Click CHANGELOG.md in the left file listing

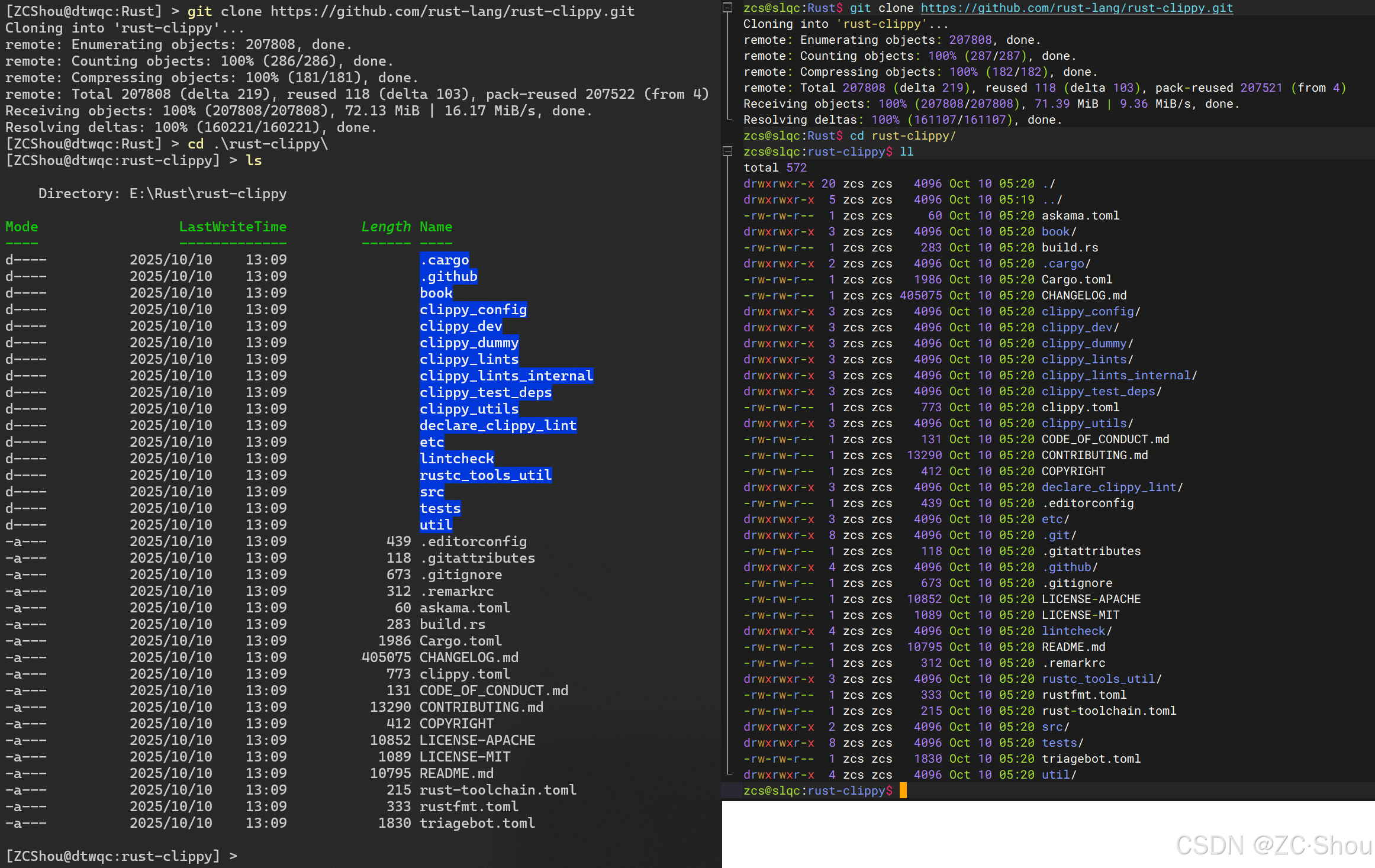pos(469,657)
